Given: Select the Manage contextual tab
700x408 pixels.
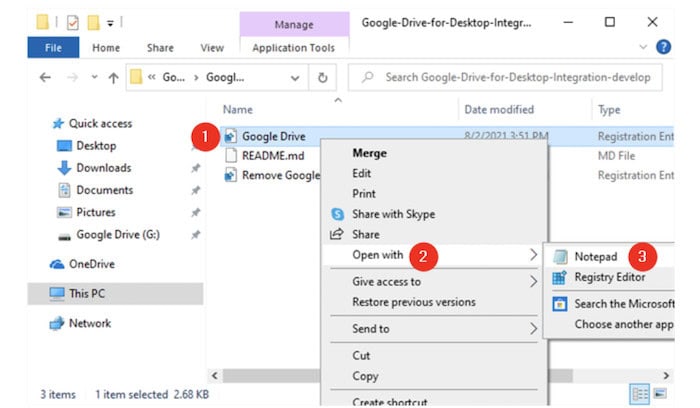Looking at the screenshot, I should click(x=294, y=25).
